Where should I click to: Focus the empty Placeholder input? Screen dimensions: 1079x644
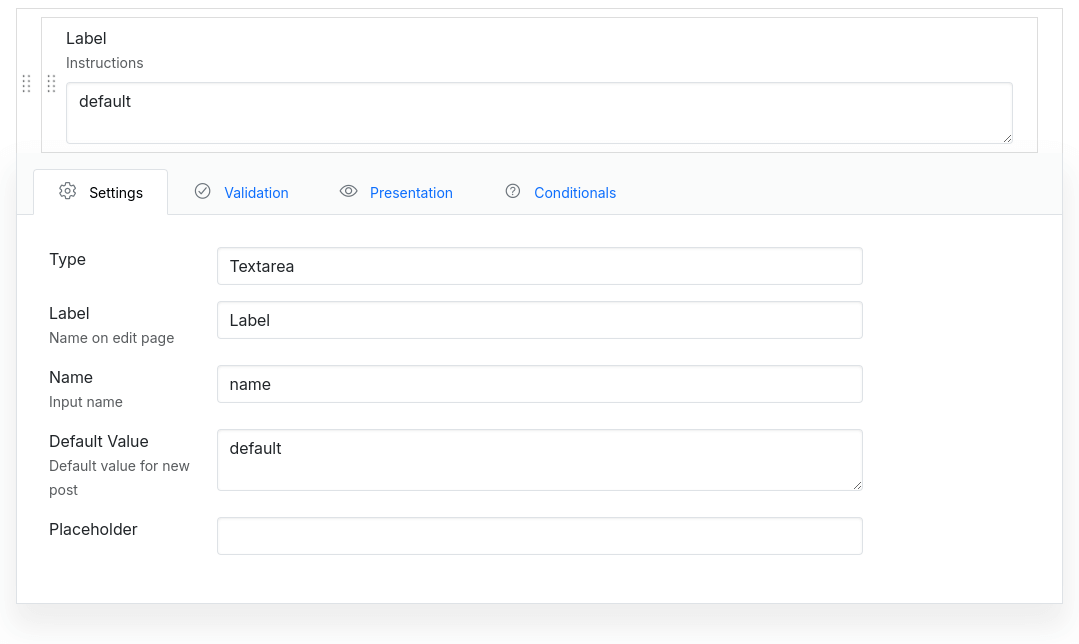[x=539, y=536]
